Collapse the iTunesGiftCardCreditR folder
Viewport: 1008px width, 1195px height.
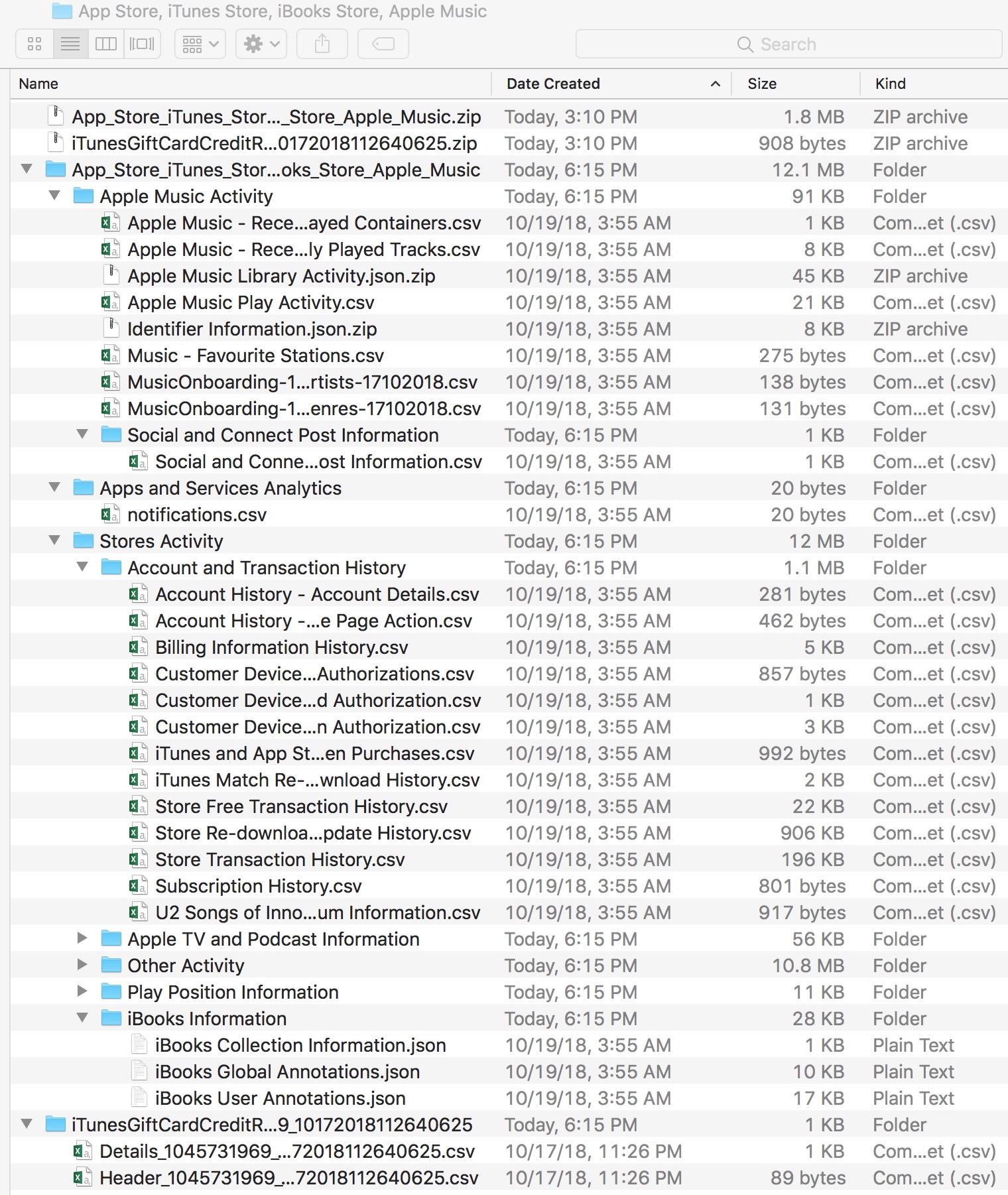(x=27, y=1124)
